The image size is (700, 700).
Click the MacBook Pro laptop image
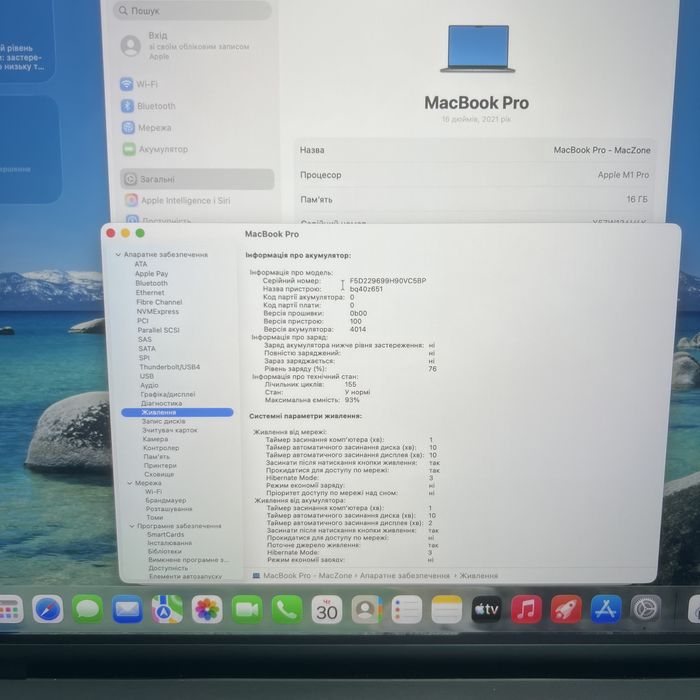coord(477,49)
